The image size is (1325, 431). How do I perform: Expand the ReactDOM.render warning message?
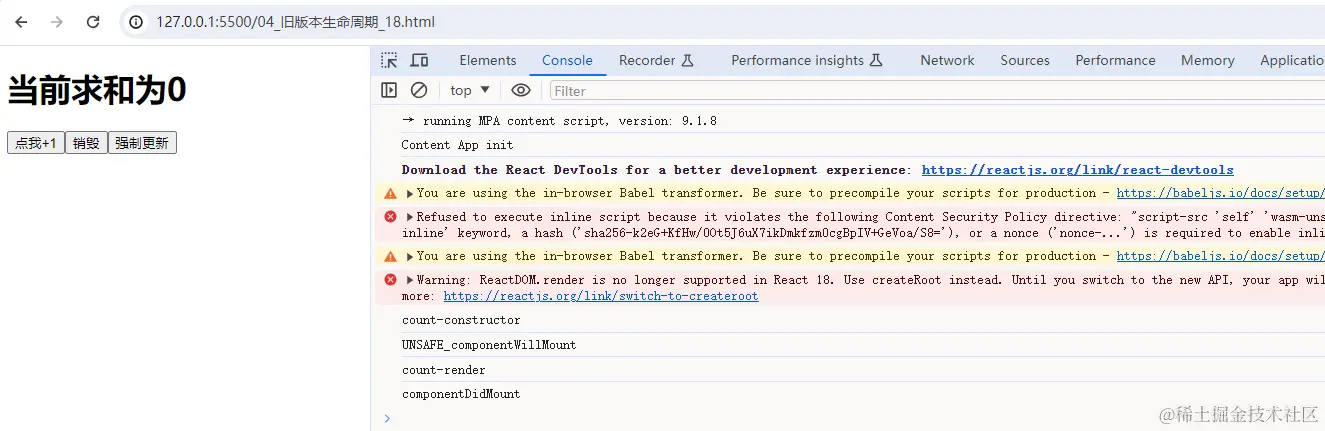point(409,280)
